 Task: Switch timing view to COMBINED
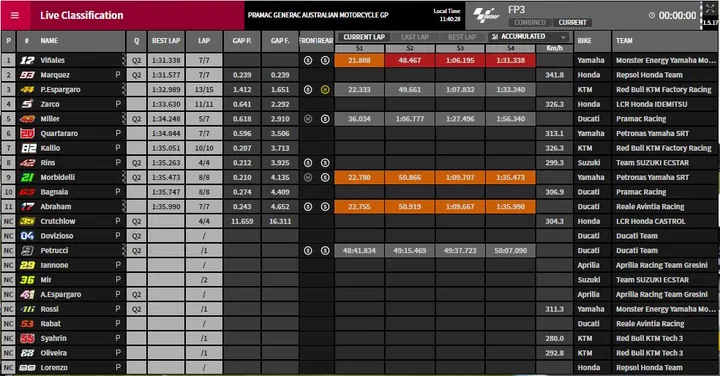tap(530, 22)
